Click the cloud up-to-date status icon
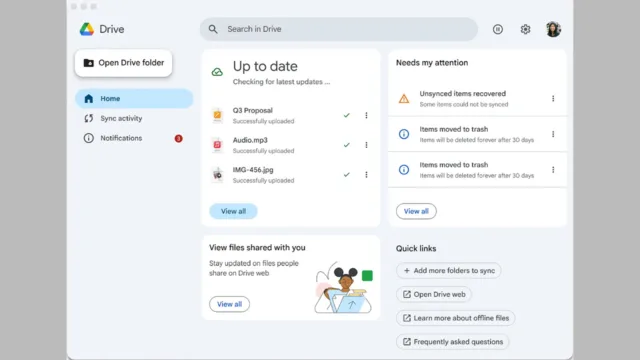Screen dimensions: 640x360 [217, 72]
